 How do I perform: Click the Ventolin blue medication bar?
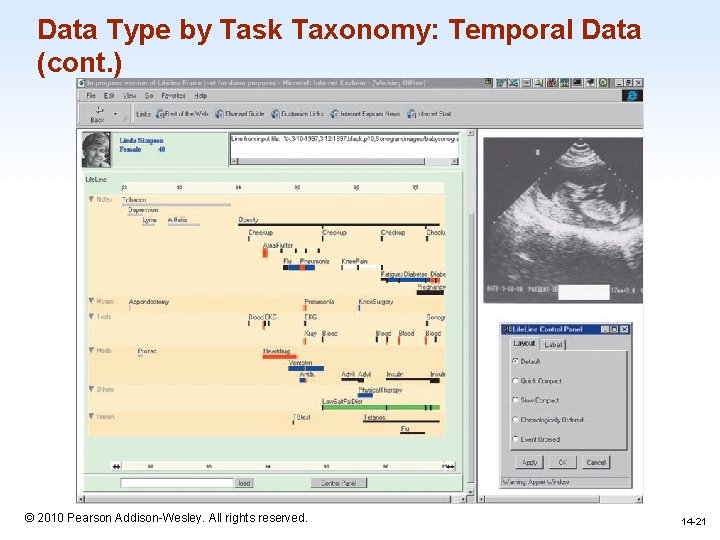[306, 368]
